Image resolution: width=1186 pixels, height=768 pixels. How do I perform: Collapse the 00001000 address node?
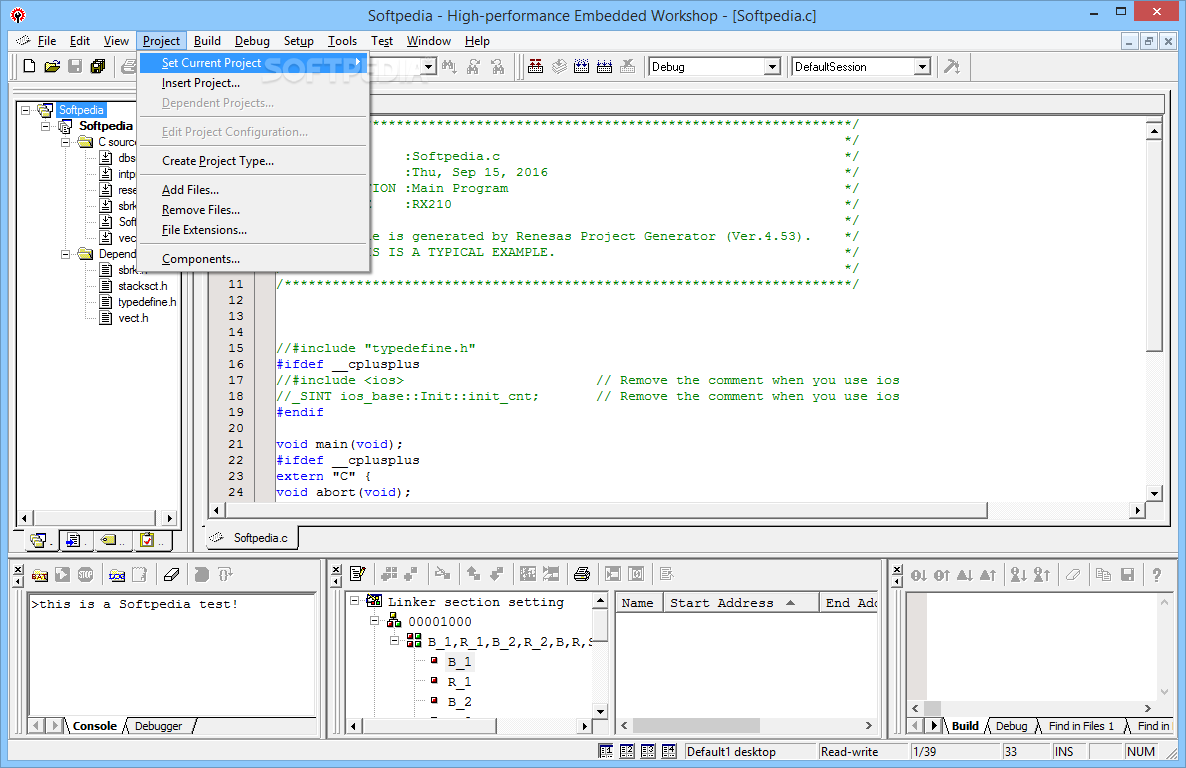click(x=374, y=620)
